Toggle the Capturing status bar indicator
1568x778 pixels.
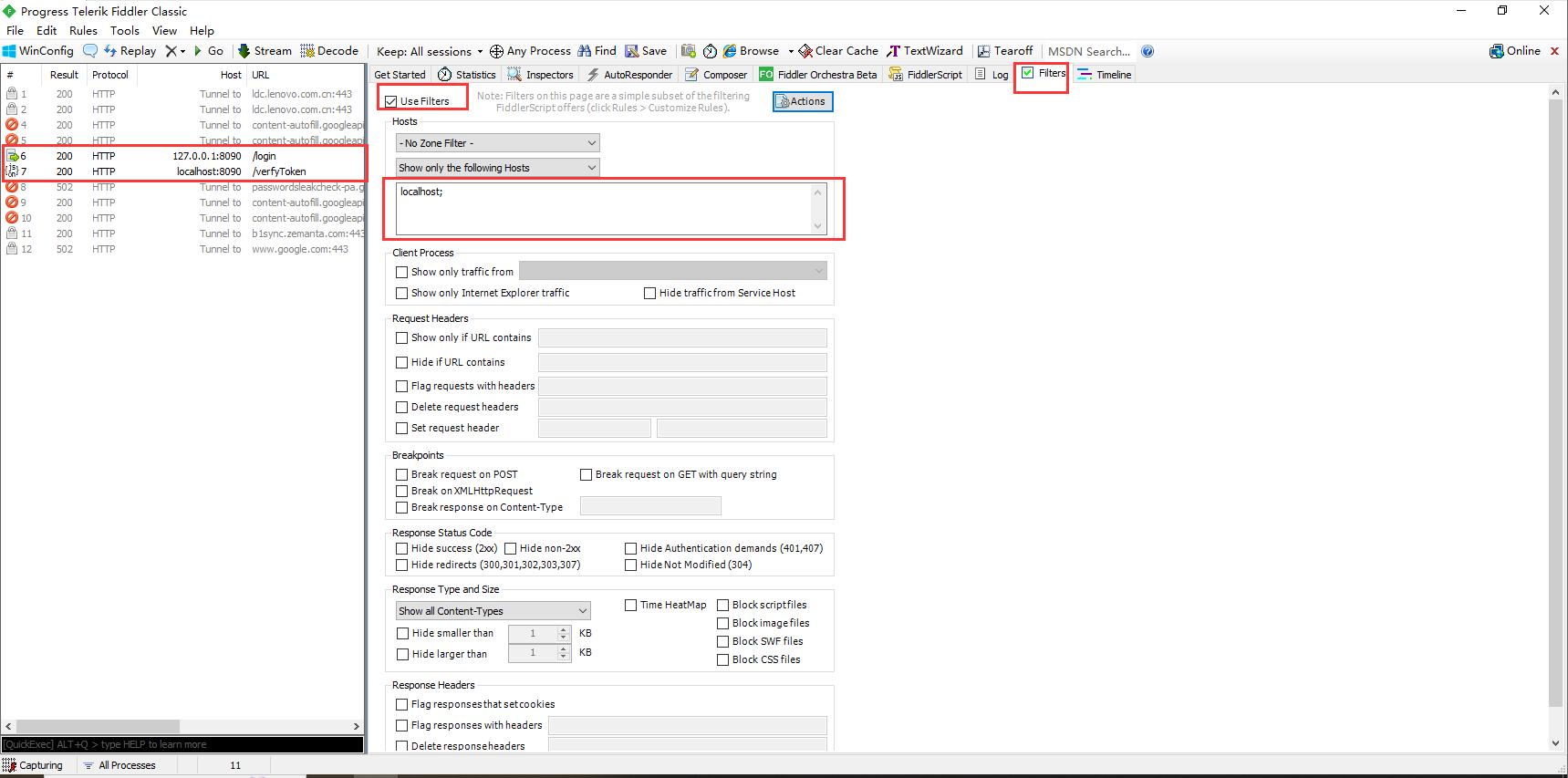click(33, 765)
